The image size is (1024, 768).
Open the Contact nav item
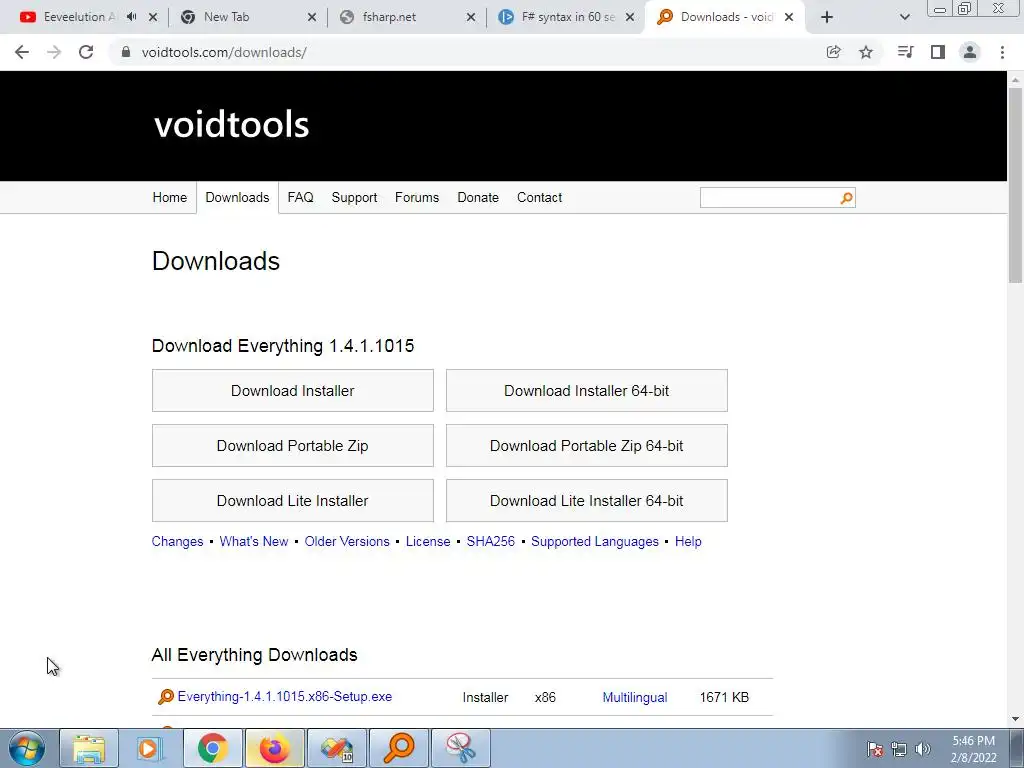[x=539, y=197]
